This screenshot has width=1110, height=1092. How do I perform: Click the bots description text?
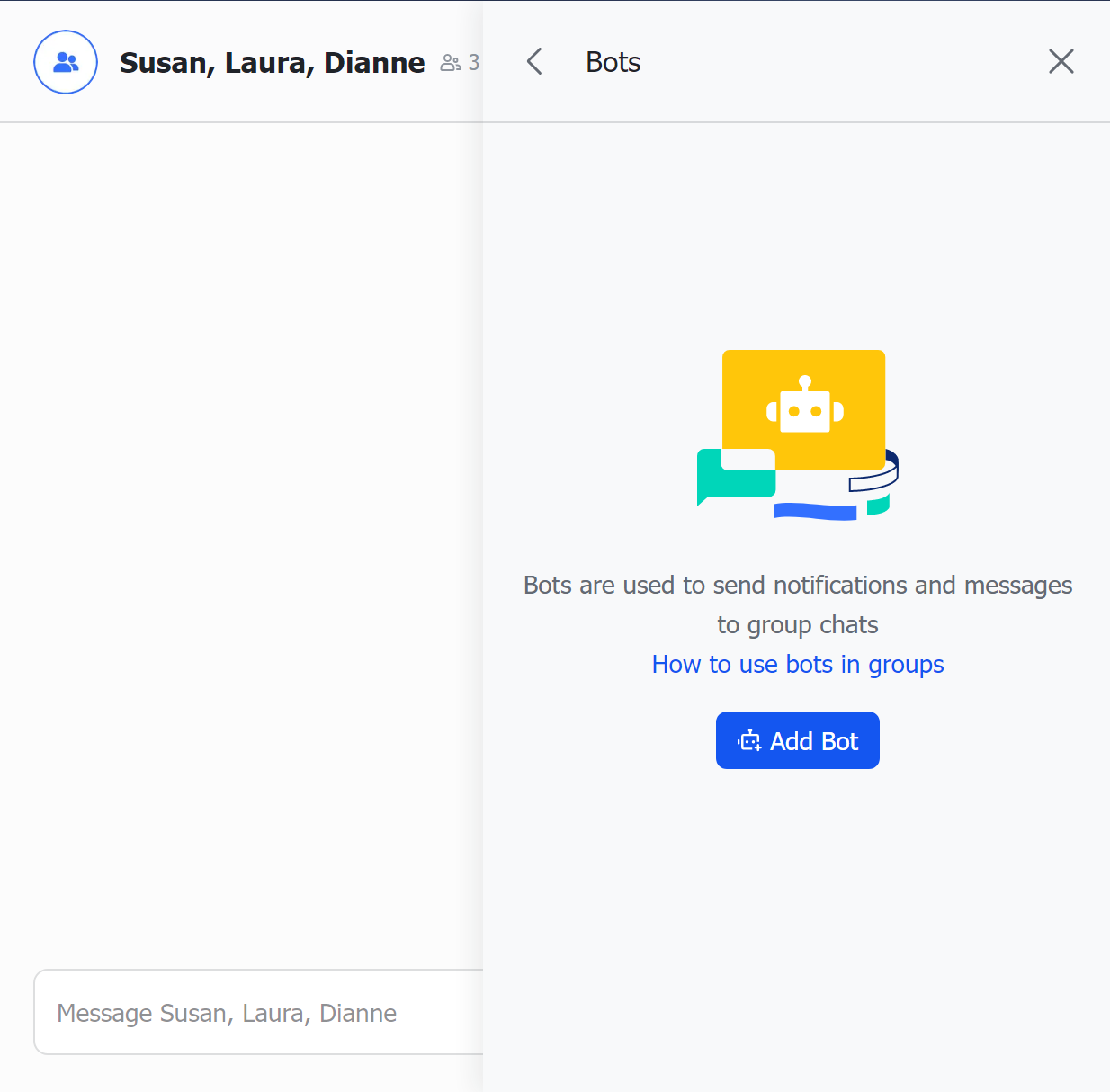tap(797, 604)
